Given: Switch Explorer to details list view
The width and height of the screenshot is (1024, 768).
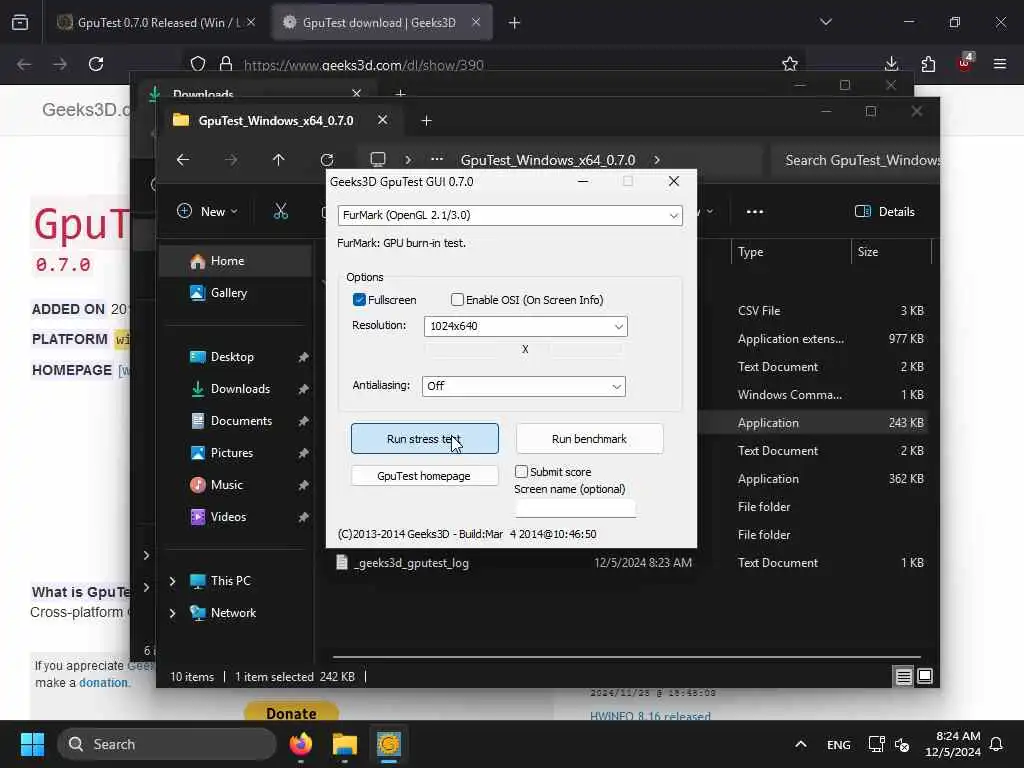Looking at the screenshot, I should (904, 677).
